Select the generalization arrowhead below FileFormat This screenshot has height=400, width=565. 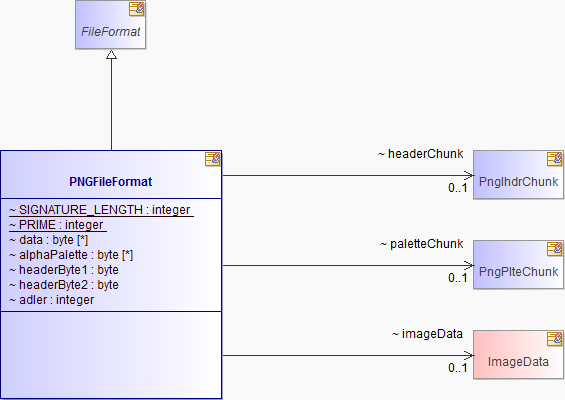111,54
